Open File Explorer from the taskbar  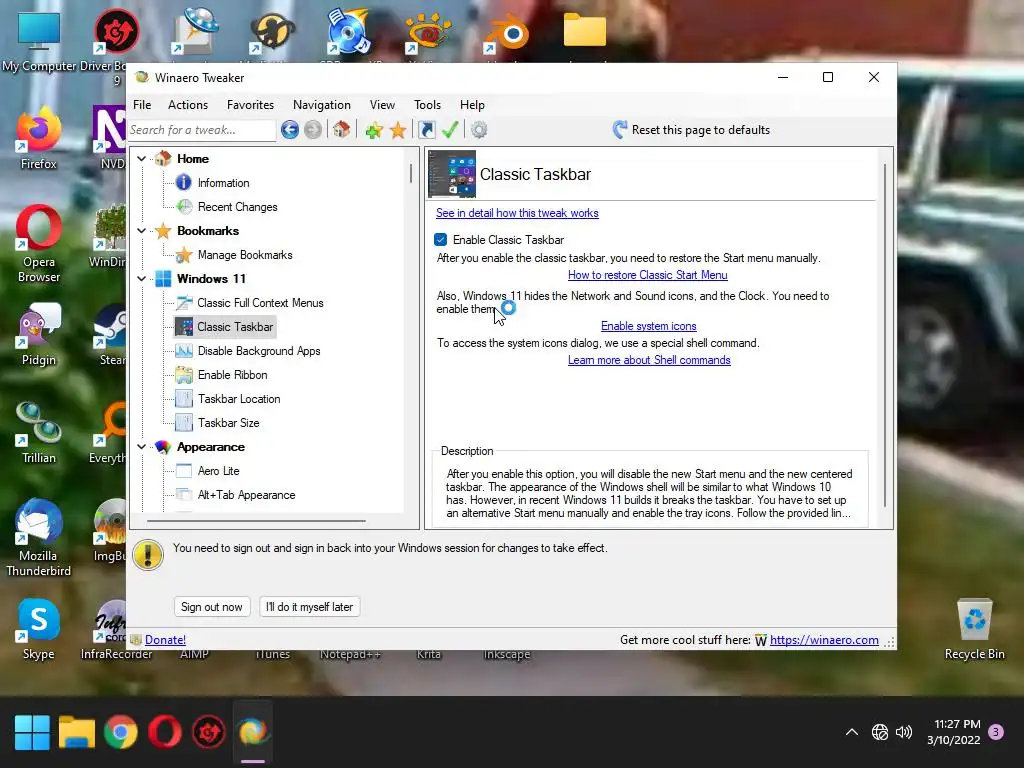(x=77, y=732)
